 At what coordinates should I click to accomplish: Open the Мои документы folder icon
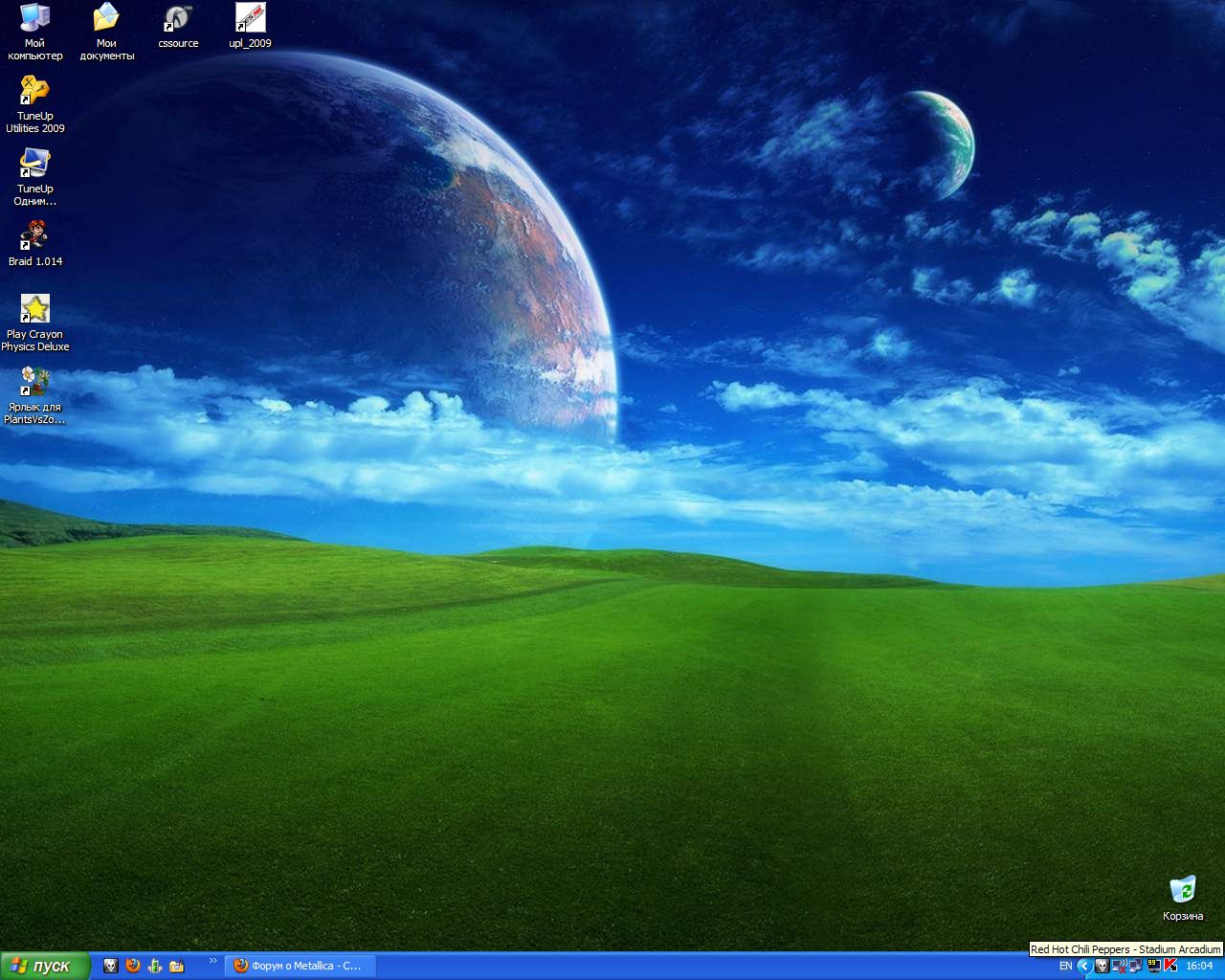click(106, 18)
